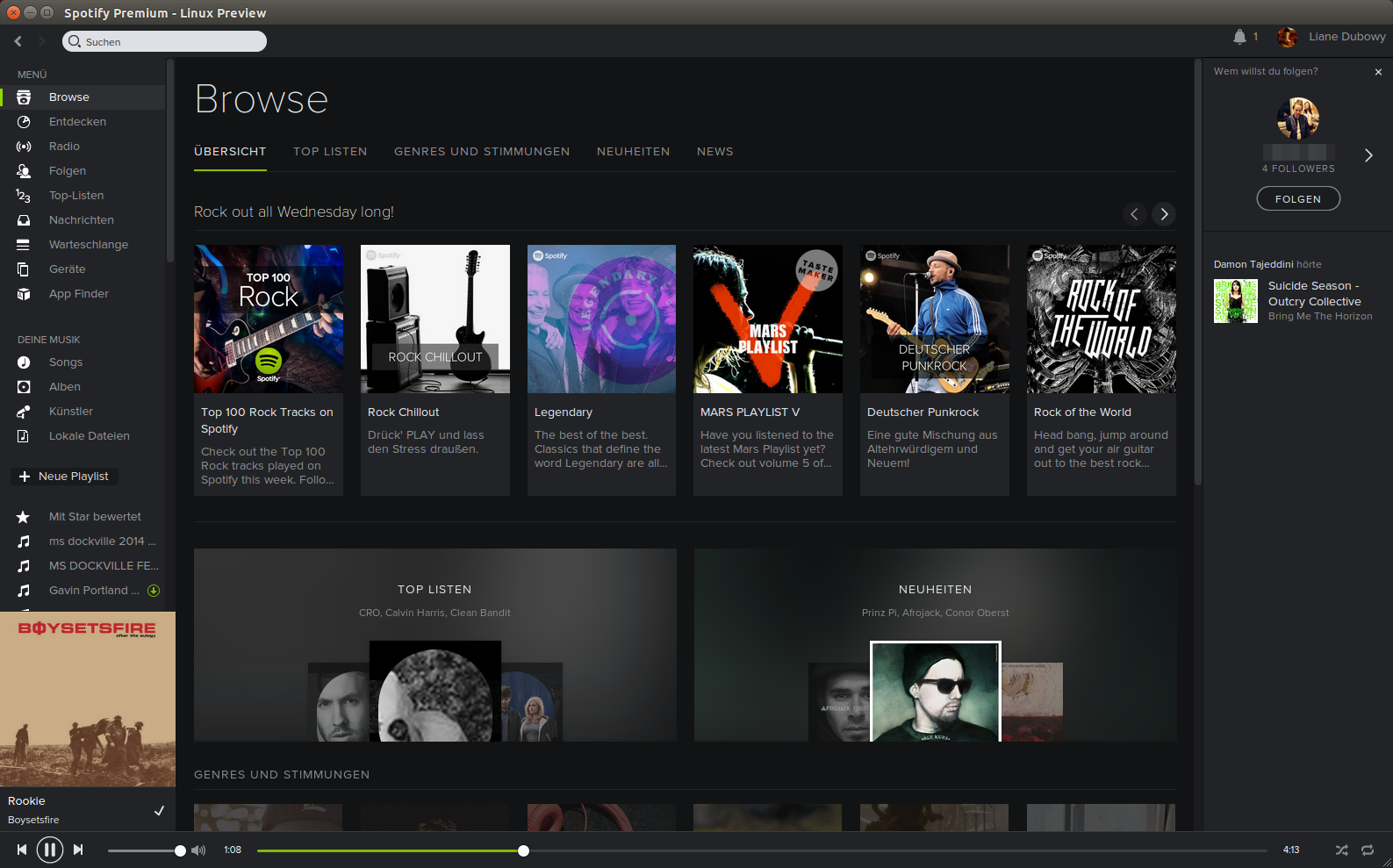Click the Liane Dubowy avatar picture
This screenshot has height=868, width=1393.
(x=1288, y=37)
